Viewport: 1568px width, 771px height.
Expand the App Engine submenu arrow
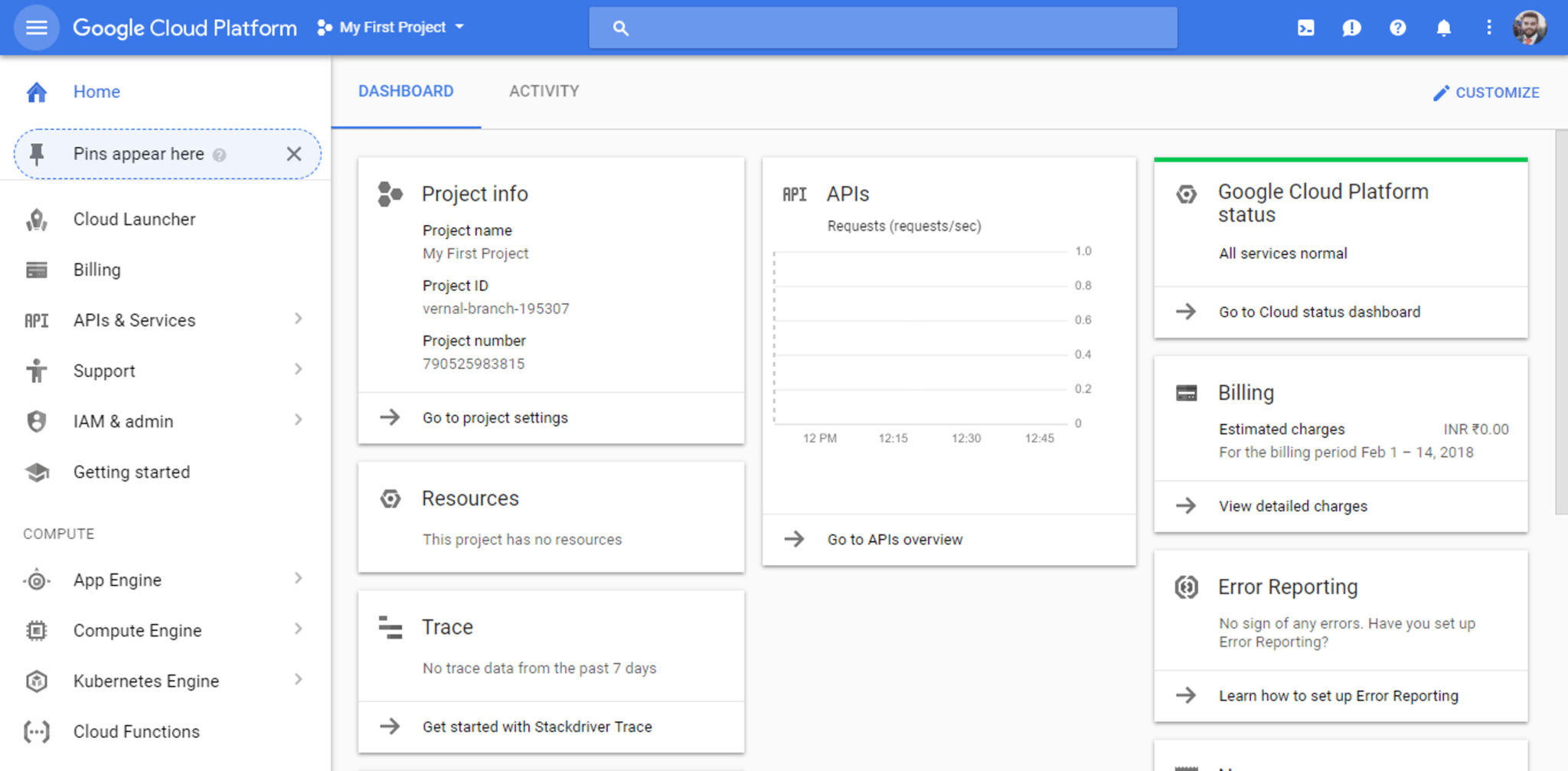point(299,579)
